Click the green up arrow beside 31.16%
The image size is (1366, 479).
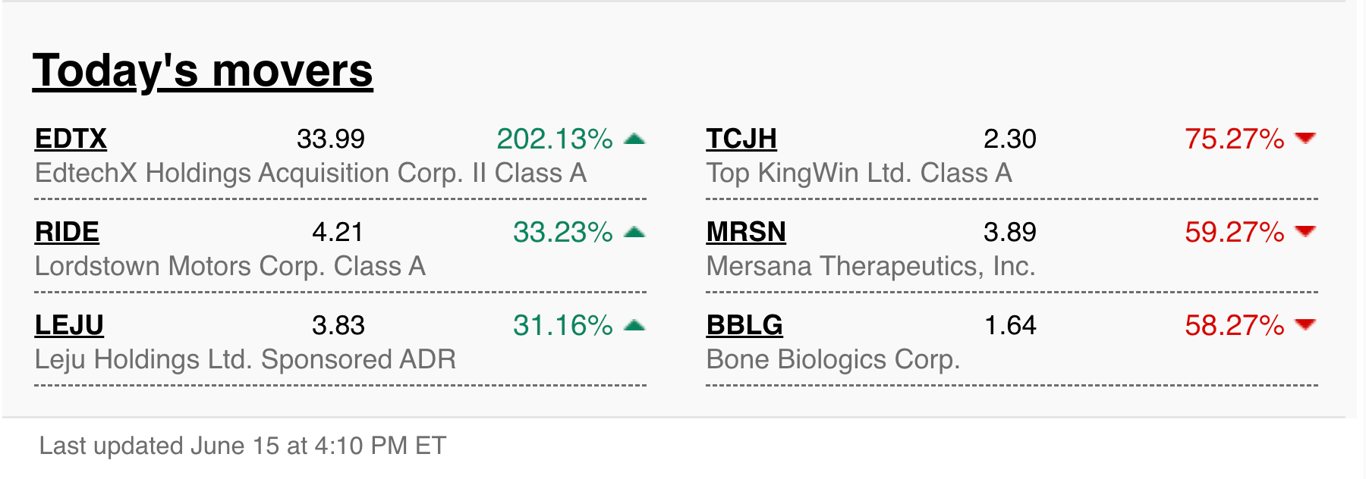(634, 325)
